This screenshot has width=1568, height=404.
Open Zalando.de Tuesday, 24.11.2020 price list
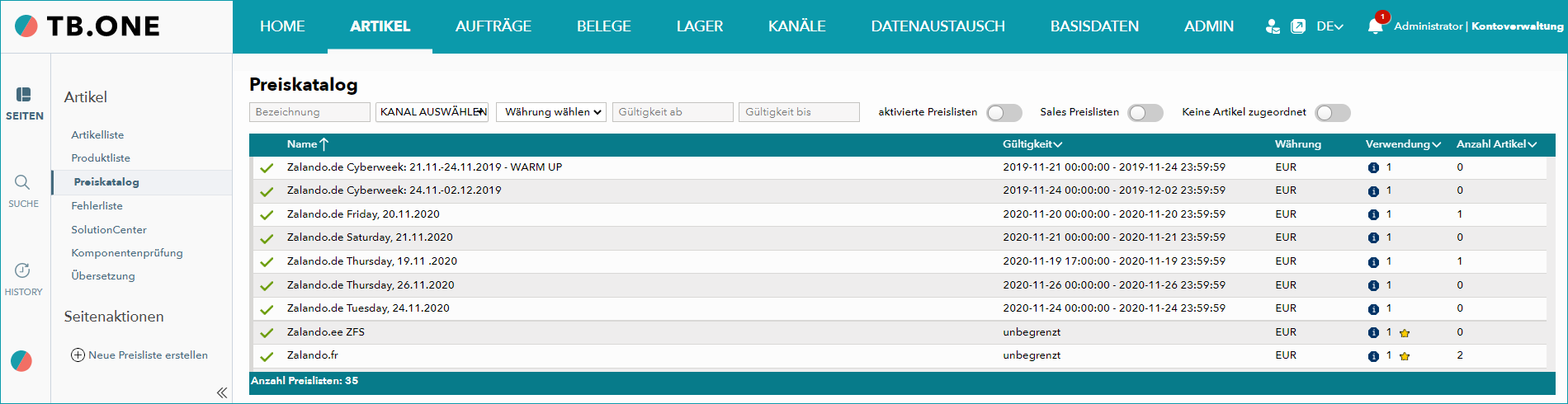(x=368, y=308)
